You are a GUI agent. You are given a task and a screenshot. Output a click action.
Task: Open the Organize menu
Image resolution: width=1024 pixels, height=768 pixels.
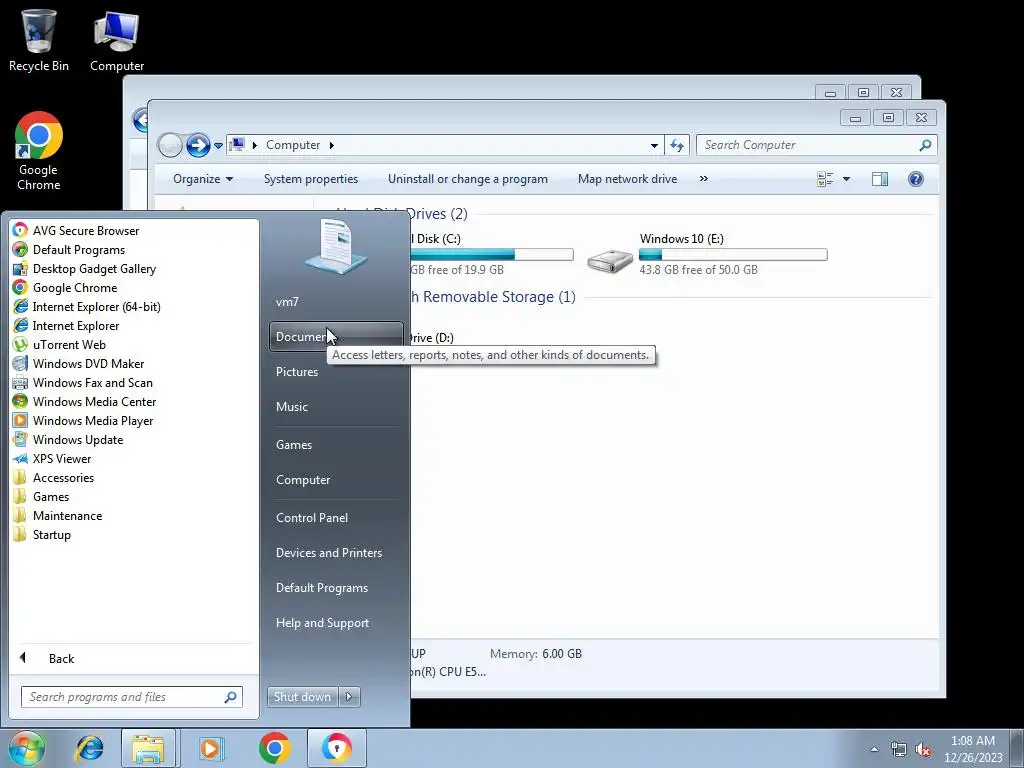pos(202,179)
